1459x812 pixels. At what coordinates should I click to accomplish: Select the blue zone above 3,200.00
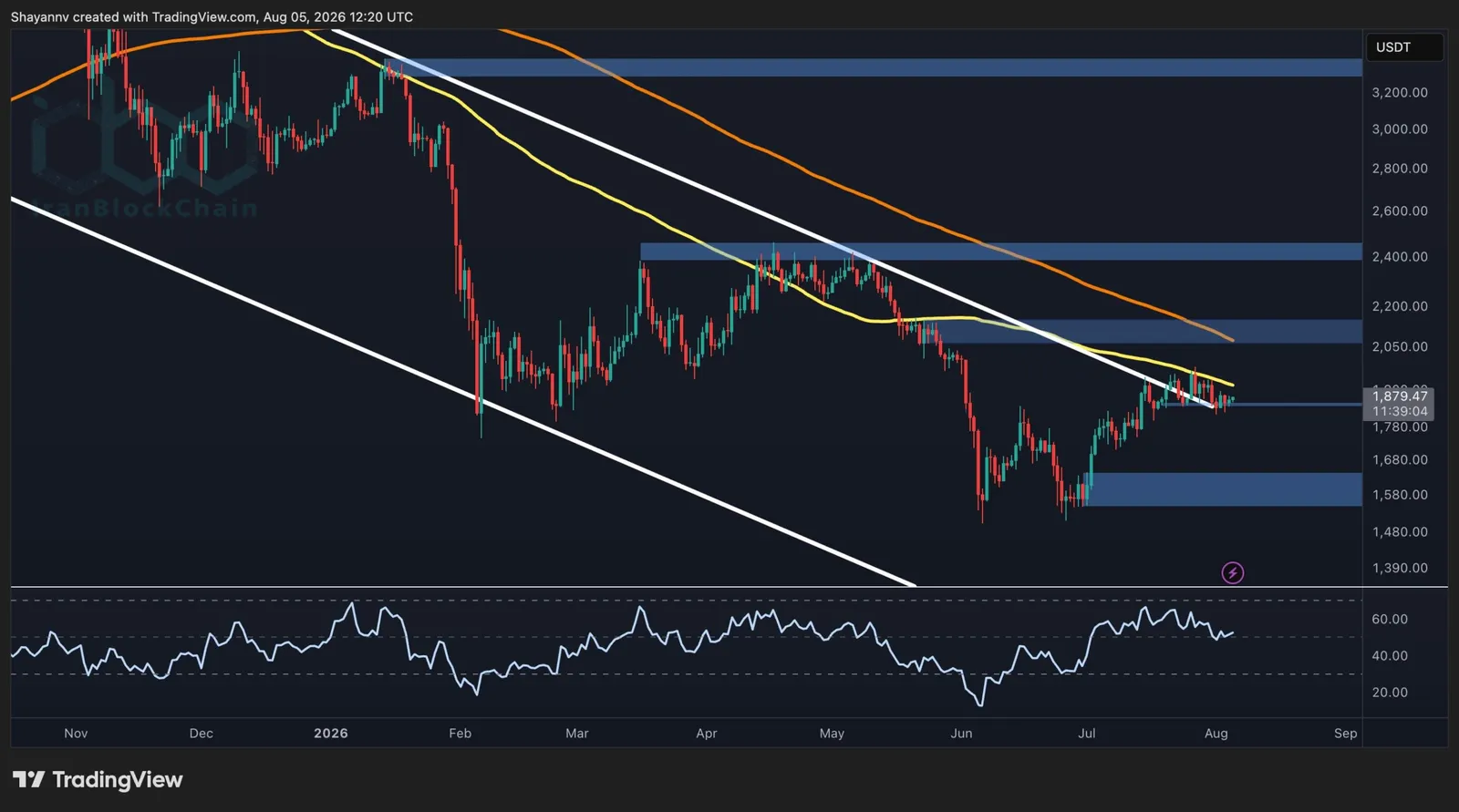874,67
